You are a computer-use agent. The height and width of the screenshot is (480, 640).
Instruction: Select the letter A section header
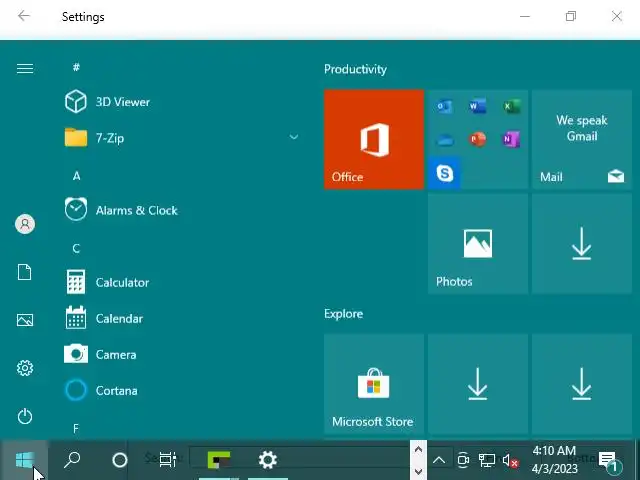pos(76,176)
